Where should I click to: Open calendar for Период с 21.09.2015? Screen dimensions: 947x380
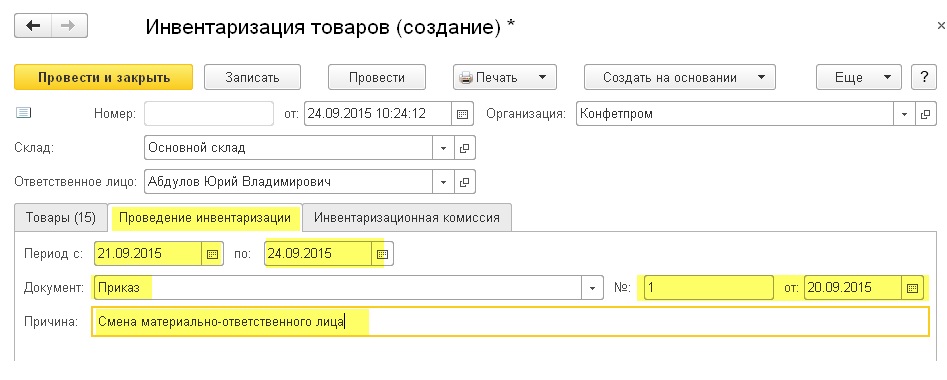(x=213, y=254)
